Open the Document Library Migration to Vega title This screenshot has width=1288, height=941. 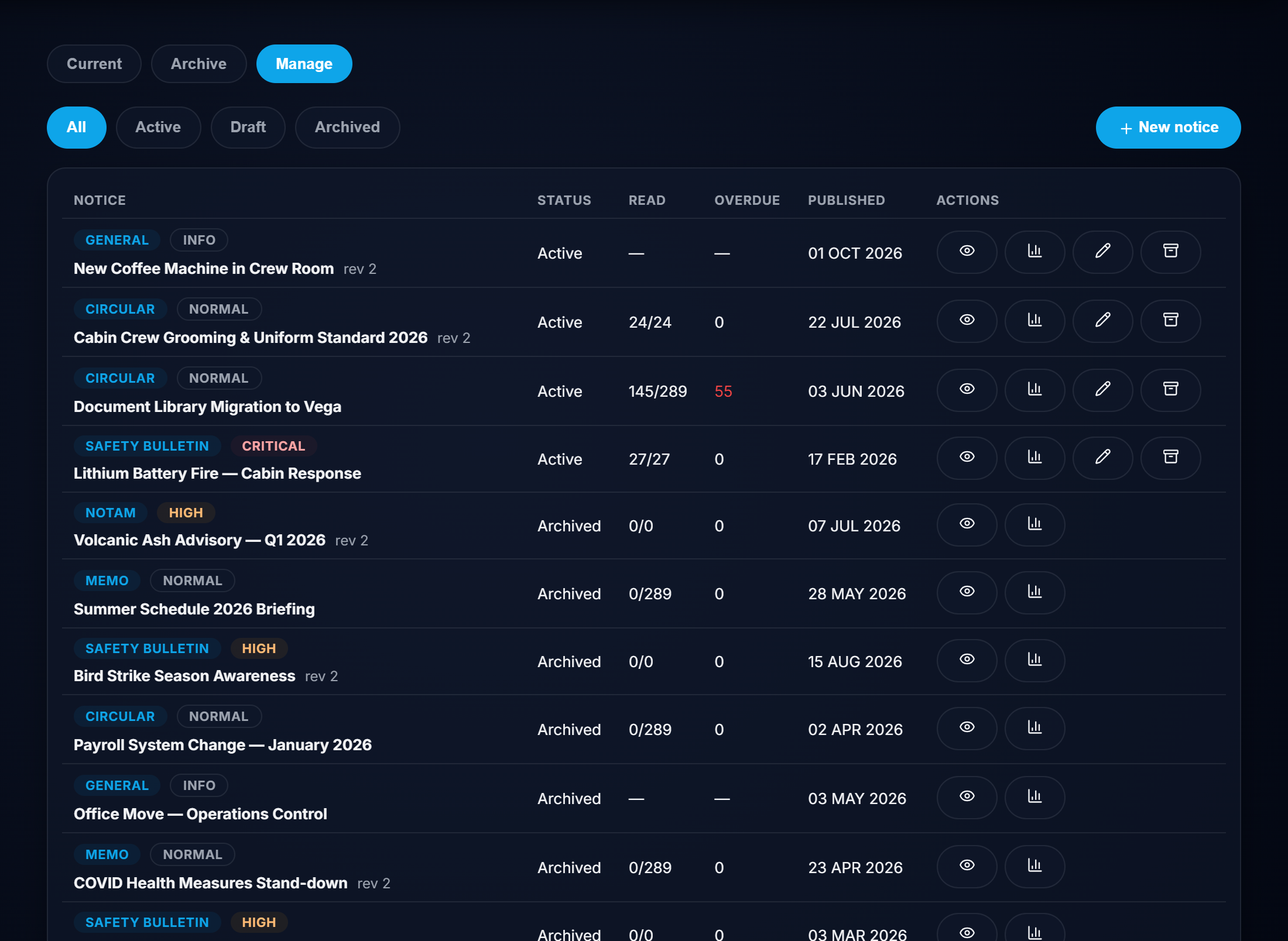207,407
